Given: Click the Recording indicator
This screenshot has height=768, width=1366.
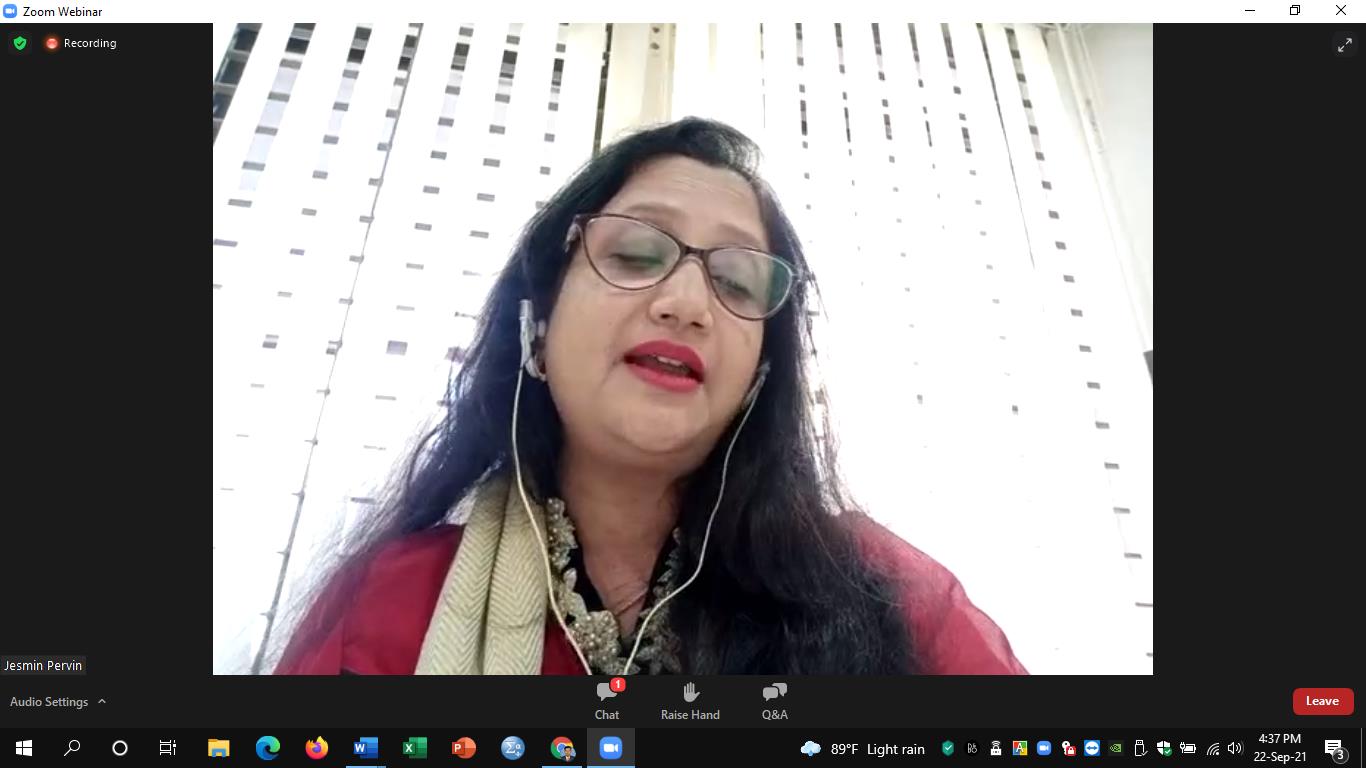Looking at the screenshot, I should tap(81, 43).
